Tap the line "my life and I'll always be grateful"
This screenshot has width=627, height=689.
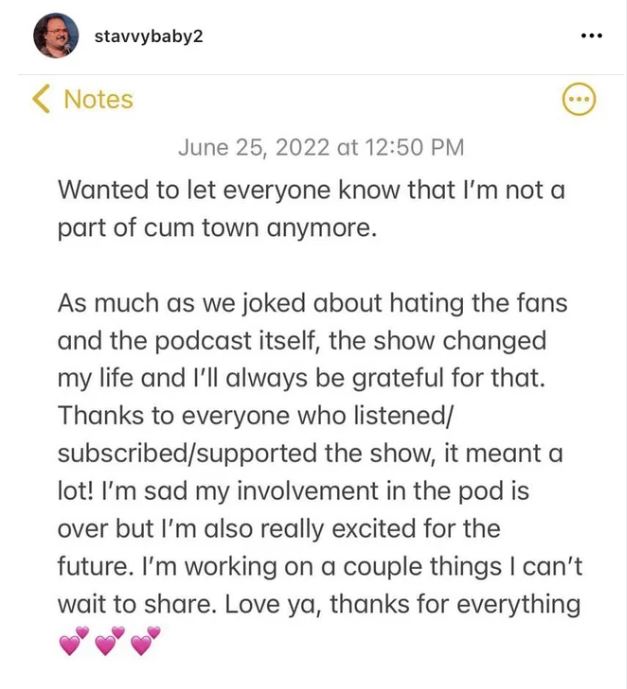coord(301,379)
